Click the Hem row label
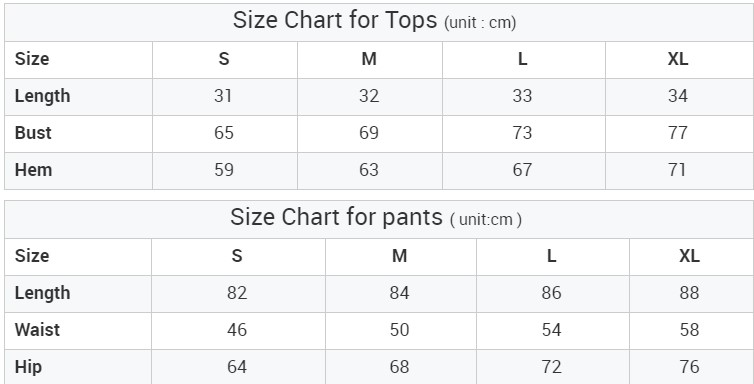Image resolution: width=754 pixels, height=384 pixels. pos(33,170)
